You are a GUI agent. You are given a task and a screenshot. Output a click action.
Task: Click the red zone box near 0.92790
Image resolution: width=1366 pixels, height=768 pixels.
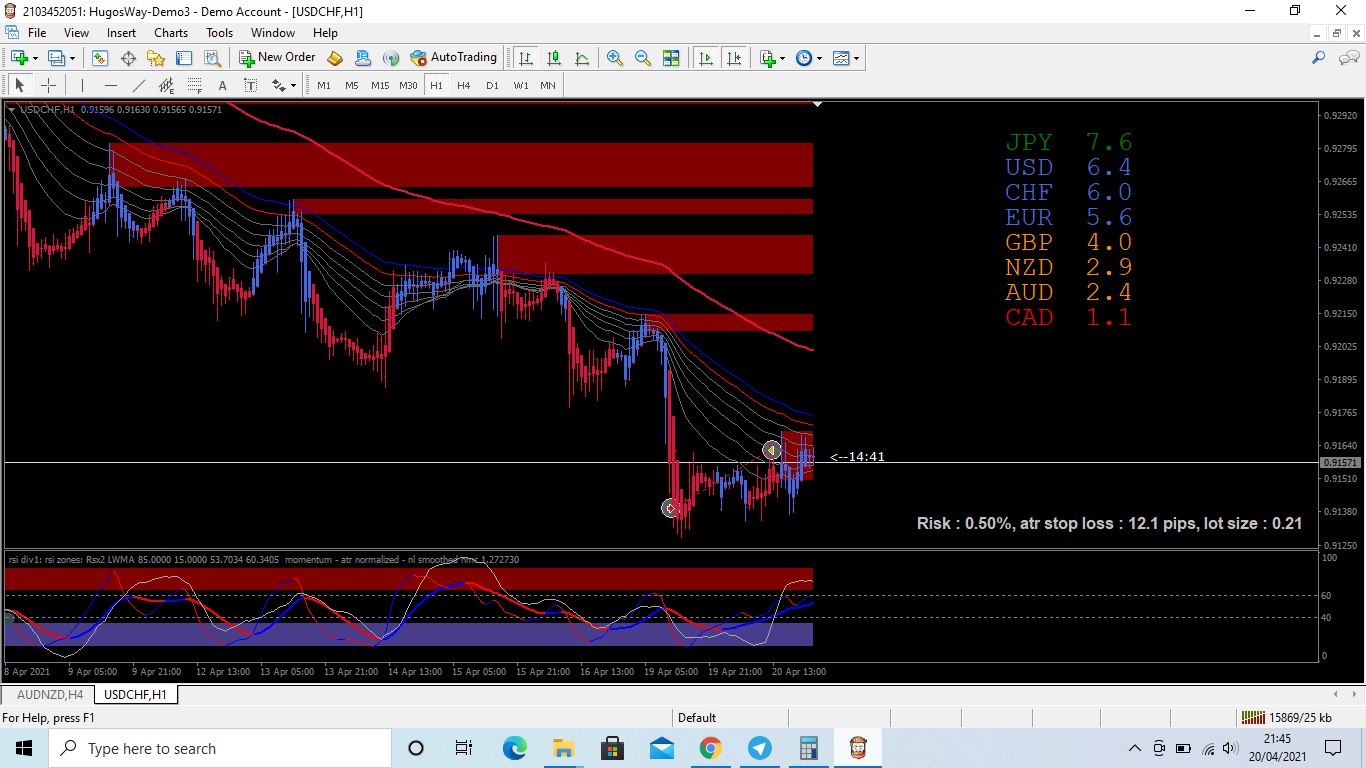pos(461,165)
